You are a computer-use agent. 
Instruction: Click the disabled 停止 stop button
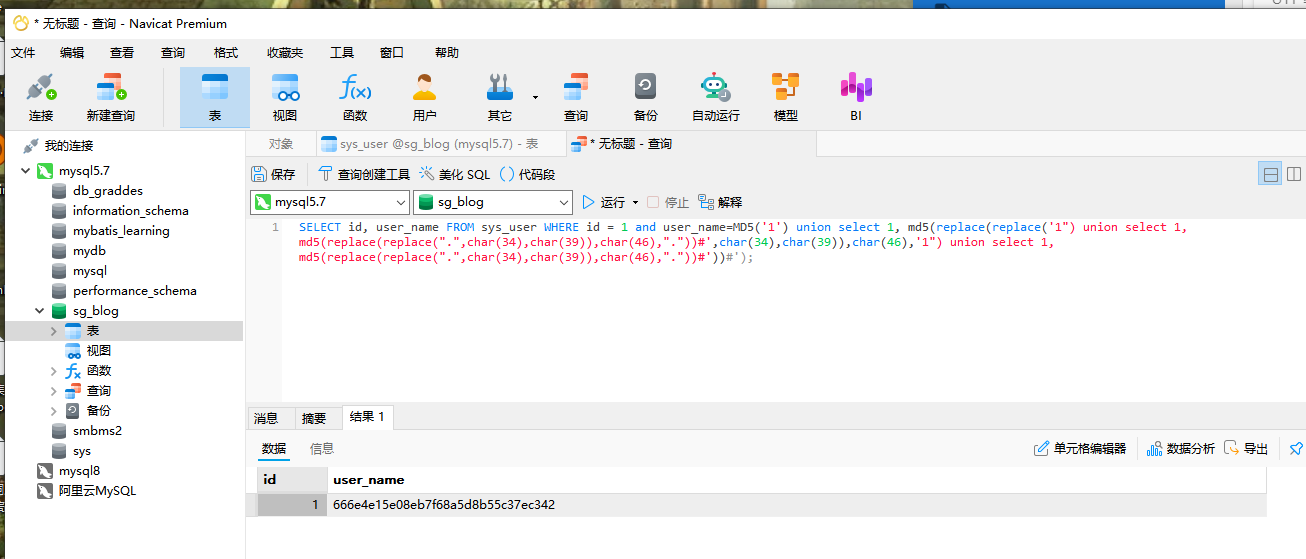[668, 202]
